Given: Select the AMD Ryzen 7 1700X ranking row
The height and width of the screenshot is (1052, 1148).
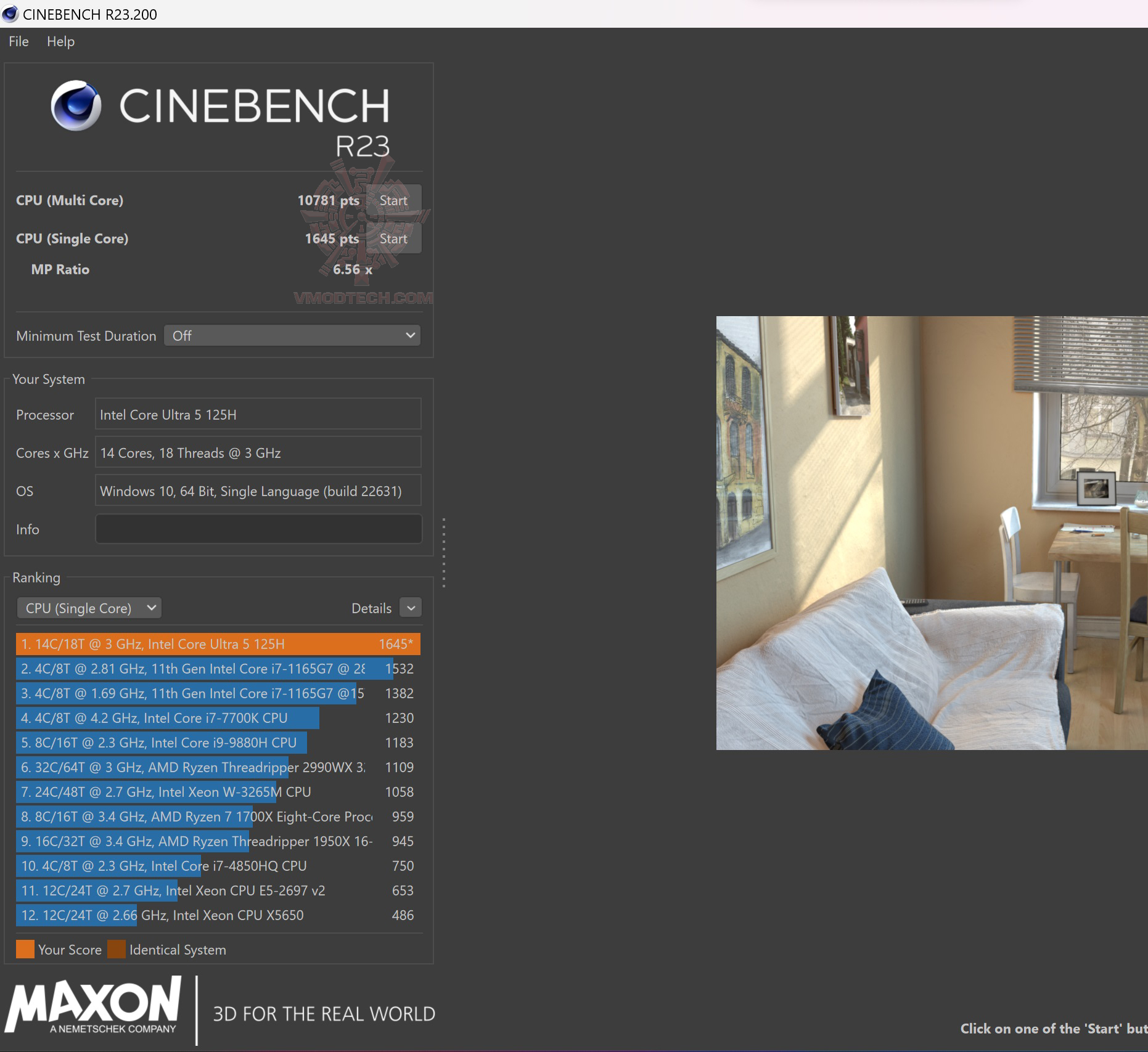Looking at the screenshot, I should pyautogui.click(x=218, y=817).
